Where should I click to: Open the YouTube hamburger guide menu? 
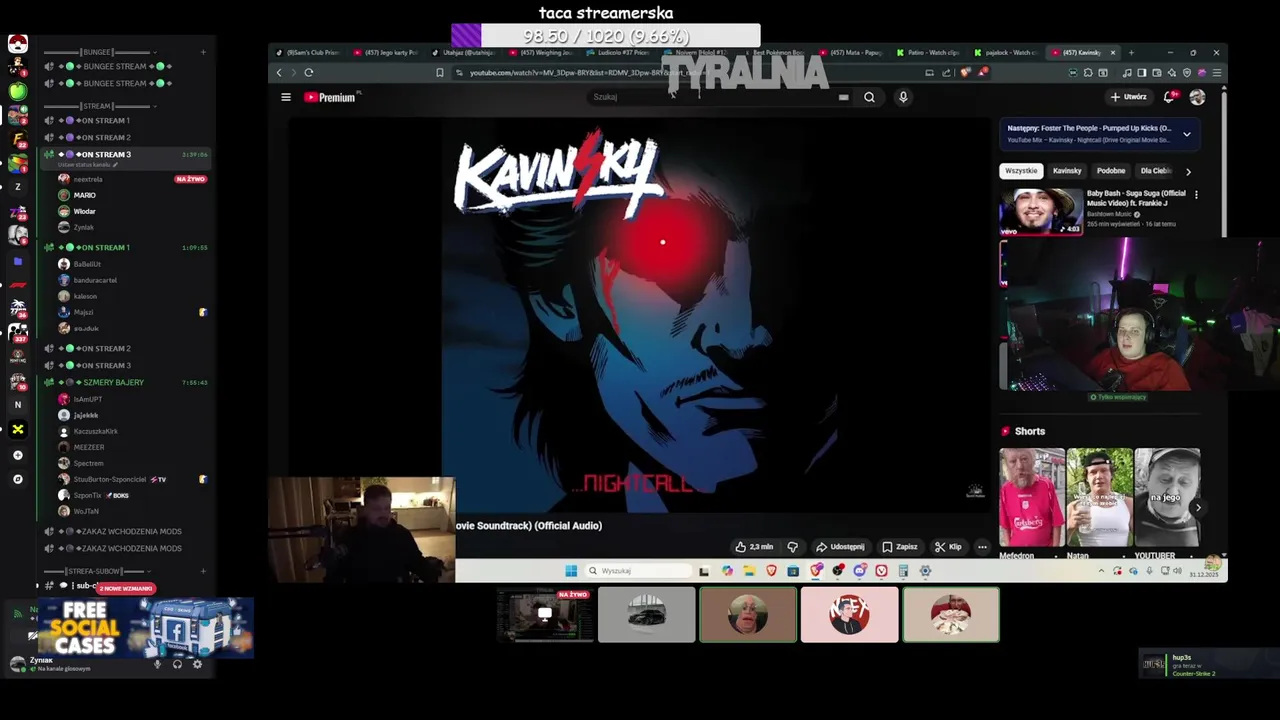coord(286,97)
